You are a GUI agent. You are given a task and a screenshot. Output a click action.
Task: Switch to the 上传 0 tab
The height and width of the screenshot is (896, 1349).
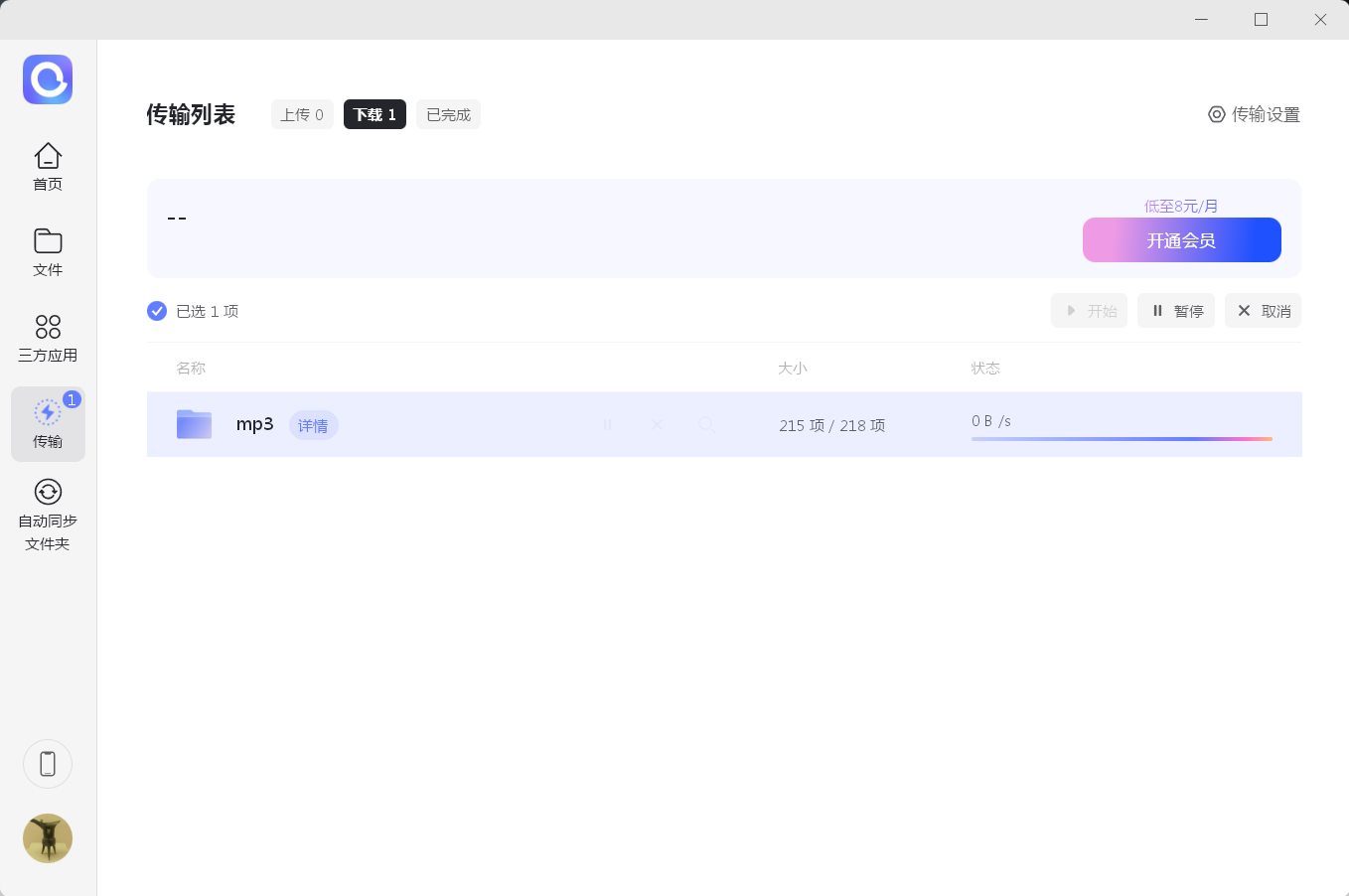pyautogui.click(x=302, y=114)
